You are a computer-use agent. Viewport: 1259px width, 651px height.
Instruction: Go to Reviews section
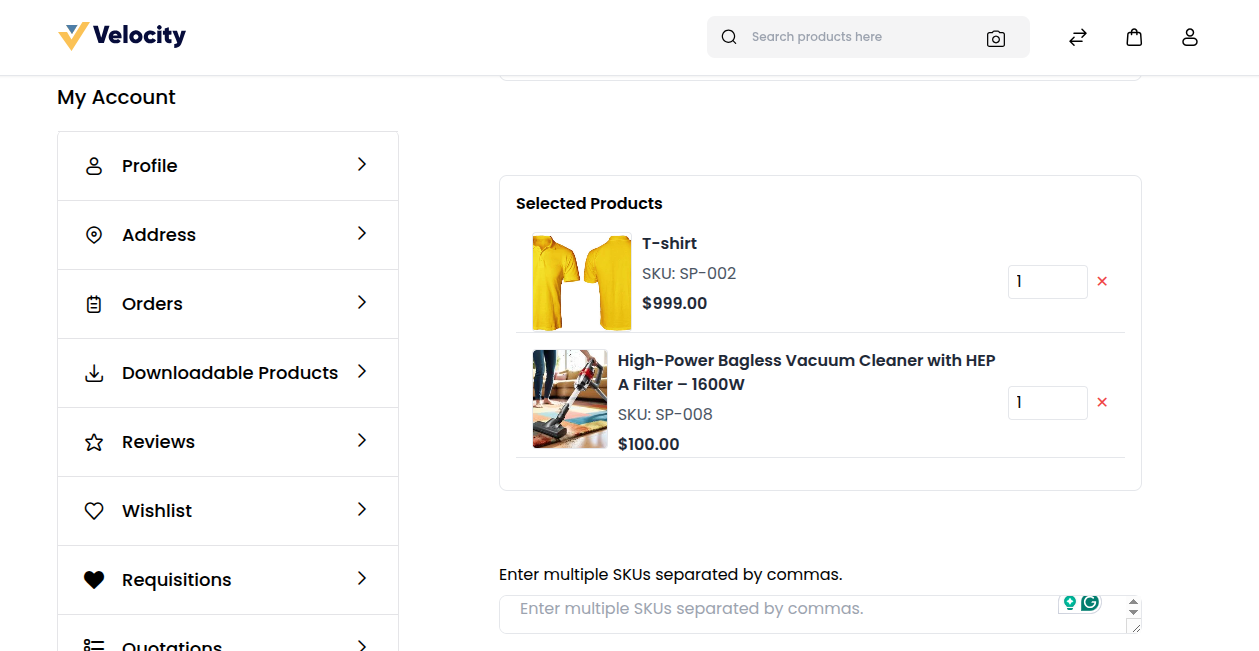click(158, 442)
